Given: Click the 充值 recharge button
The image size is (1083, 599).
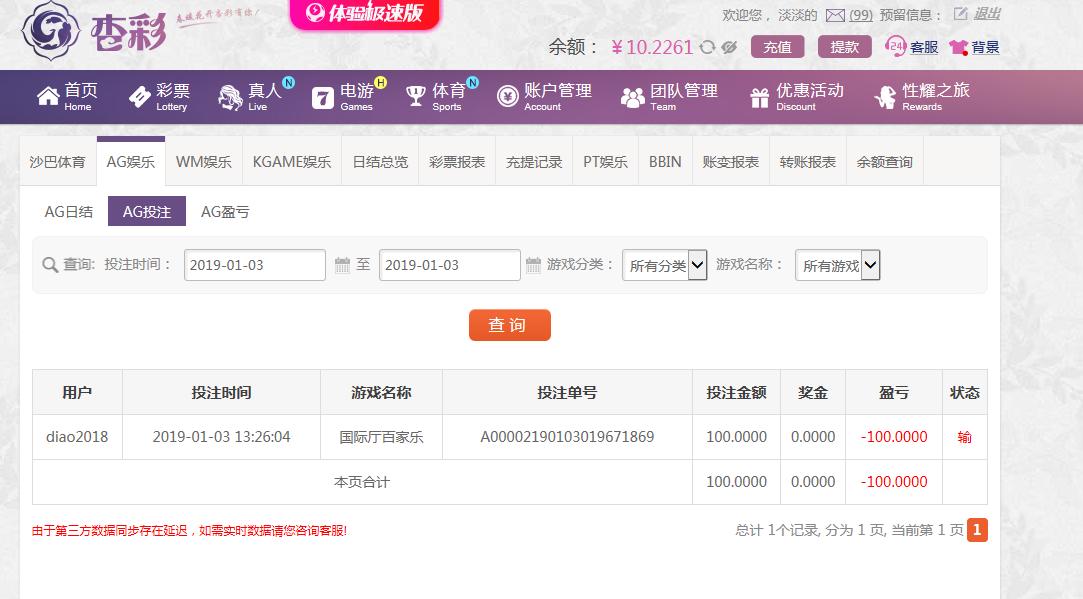Looking at the screenshot, I should click(x=777, y=47).
